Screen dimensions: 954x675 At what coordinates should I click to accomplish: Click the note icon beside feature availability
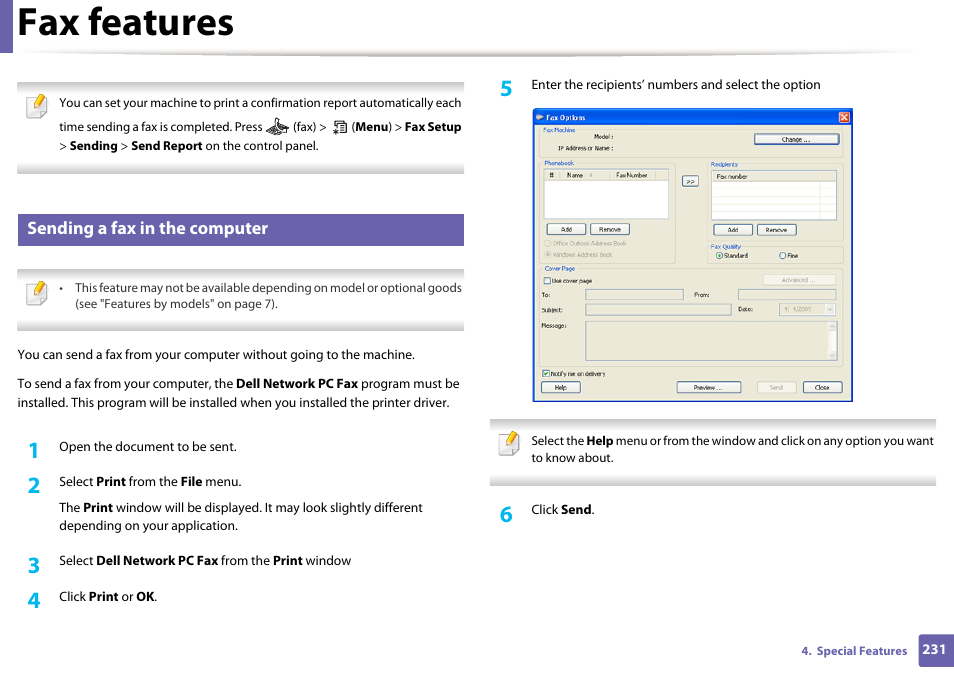pyautogui.click(x=37, y=293)
